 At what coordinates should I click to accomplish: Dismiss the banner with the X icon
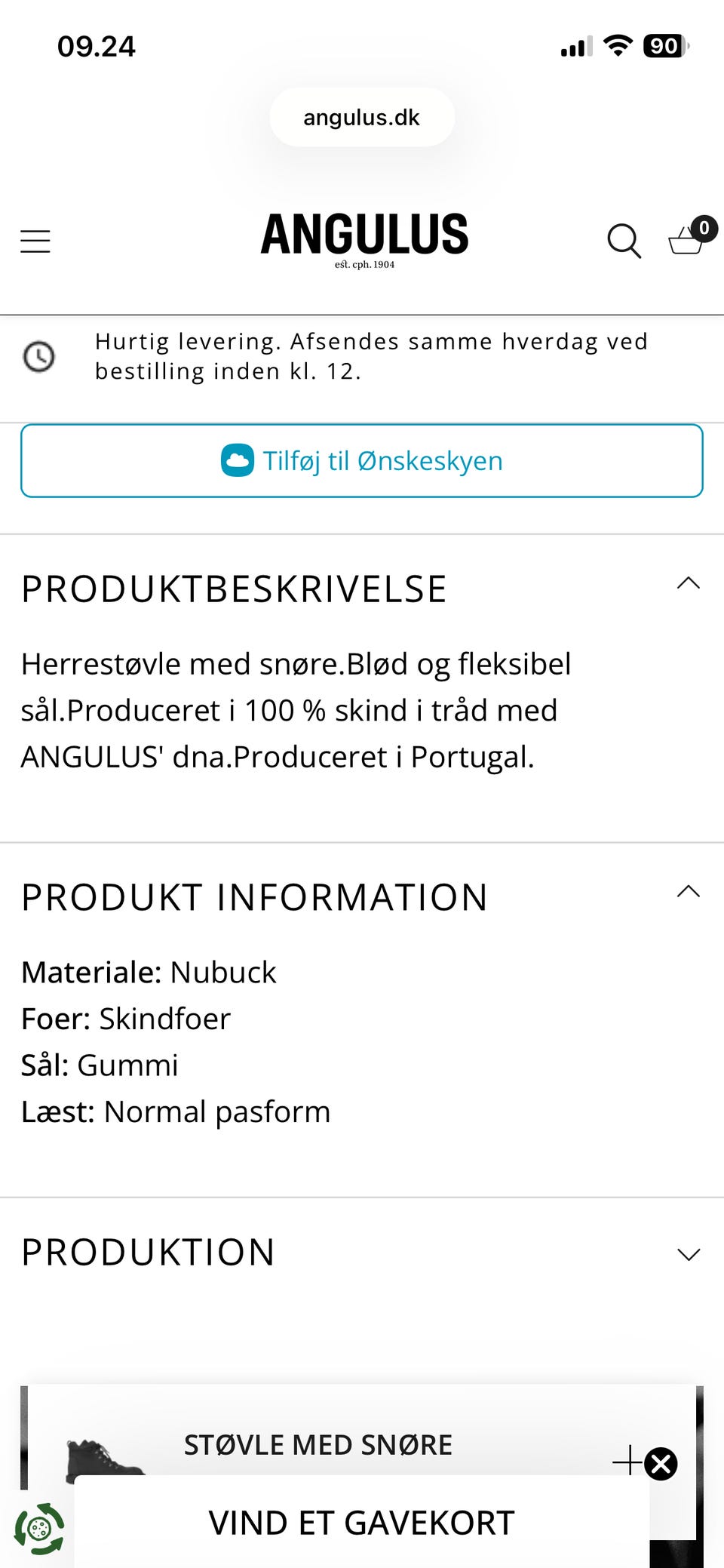tap(661, 1464)
